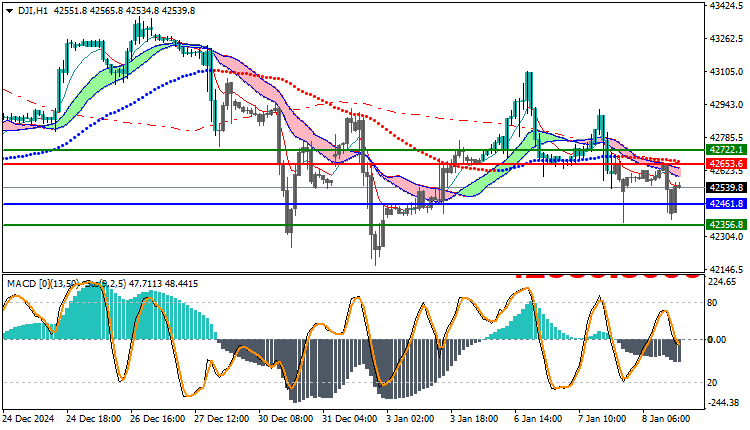This screenshot has width=750, height=430.
Task: Click the 3 Jan 18:00 time axis label
Action: [474, 419]
